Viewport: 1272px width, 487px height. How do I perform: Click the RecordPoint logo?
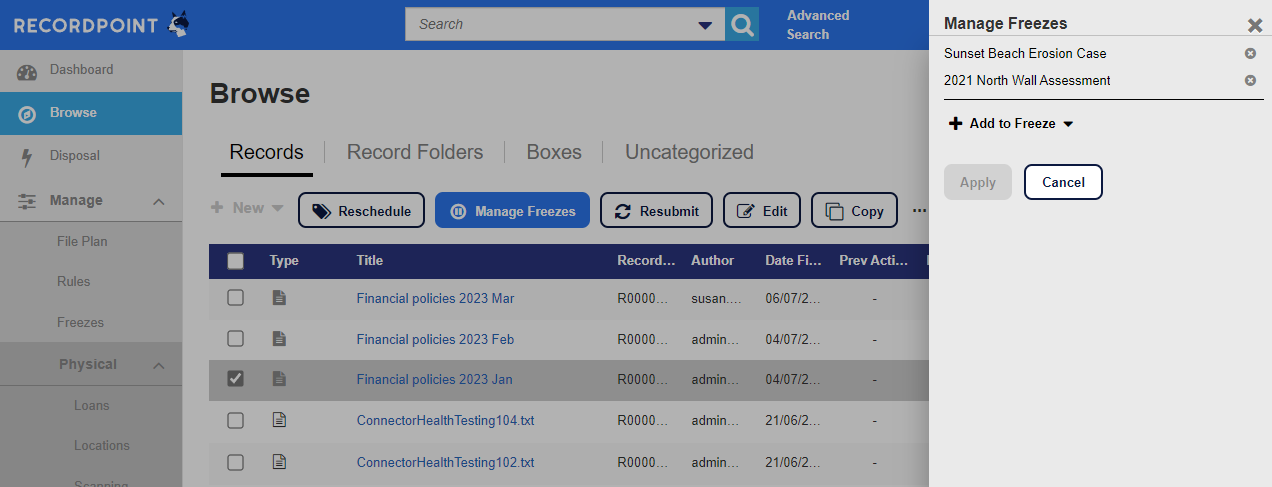(102, 25)
